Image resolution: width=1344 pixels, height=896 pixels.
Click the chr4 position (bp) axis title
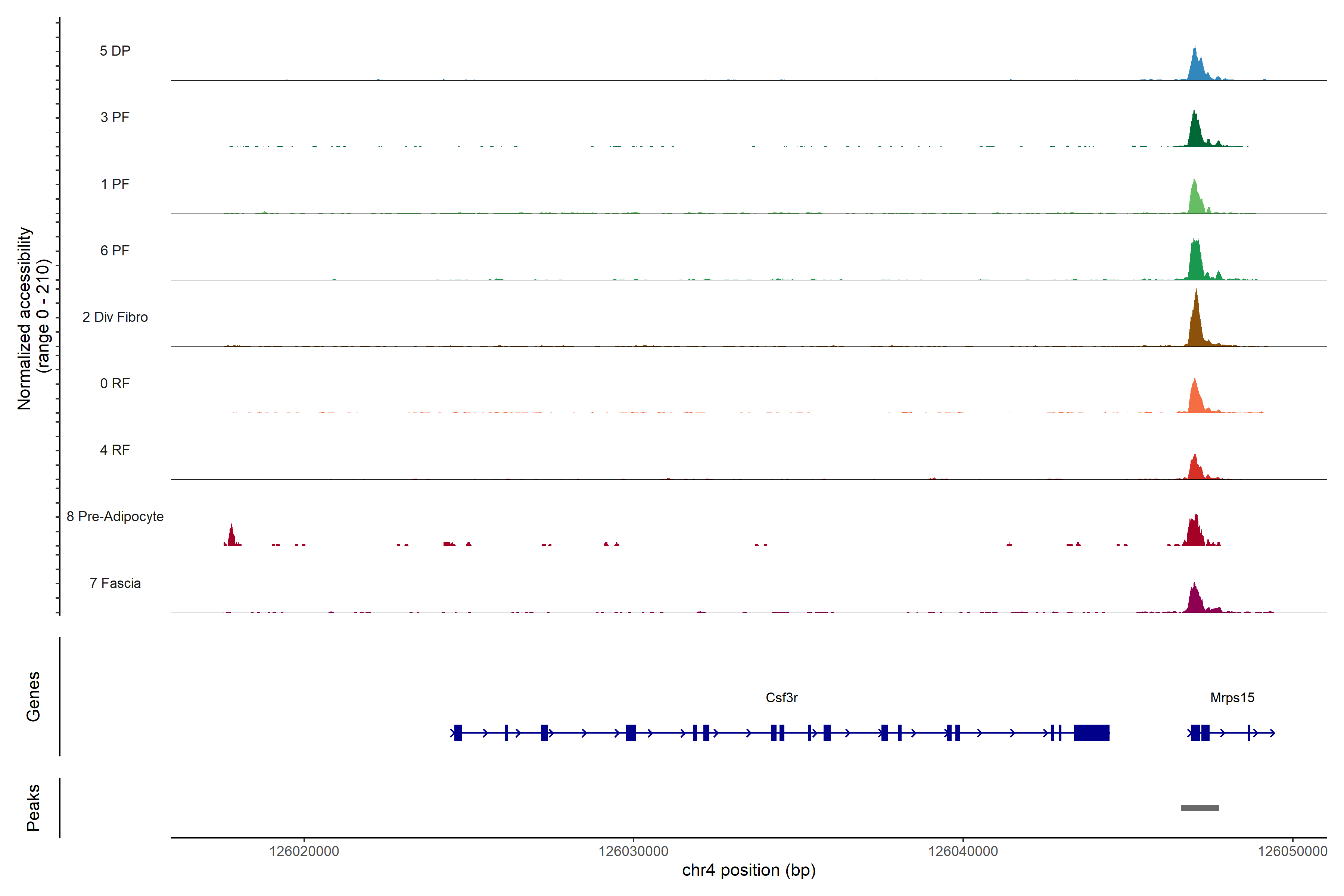point(749,870)
